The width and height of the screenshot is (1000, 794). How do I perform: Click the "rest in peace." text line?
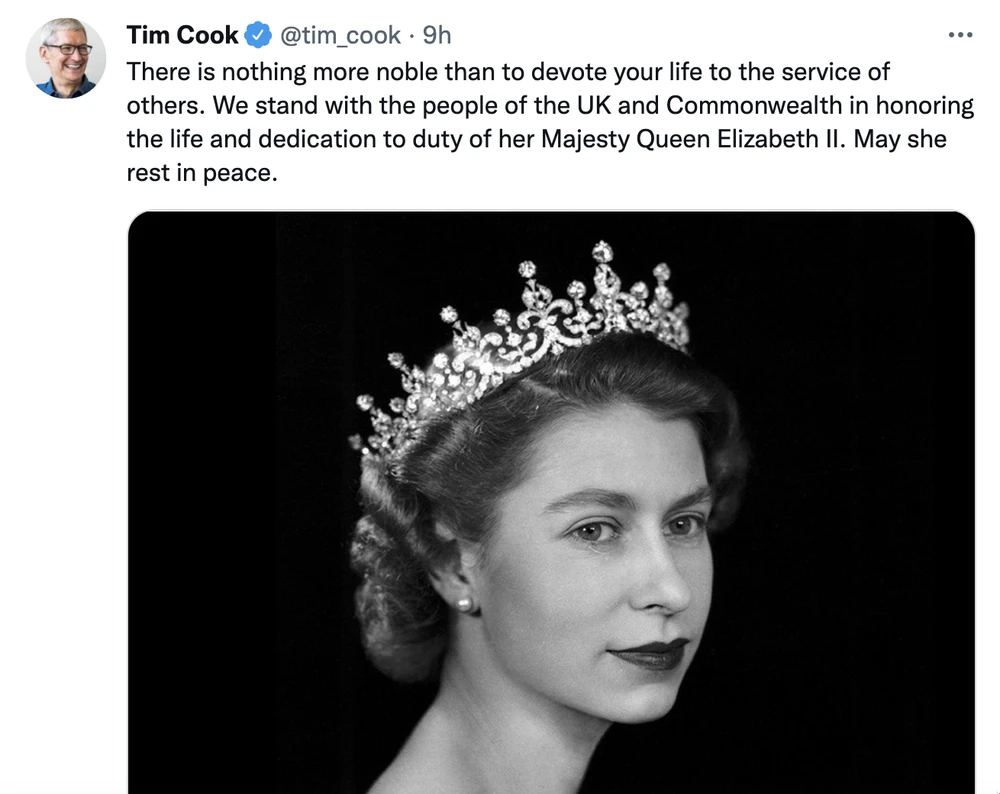point(200,172)
